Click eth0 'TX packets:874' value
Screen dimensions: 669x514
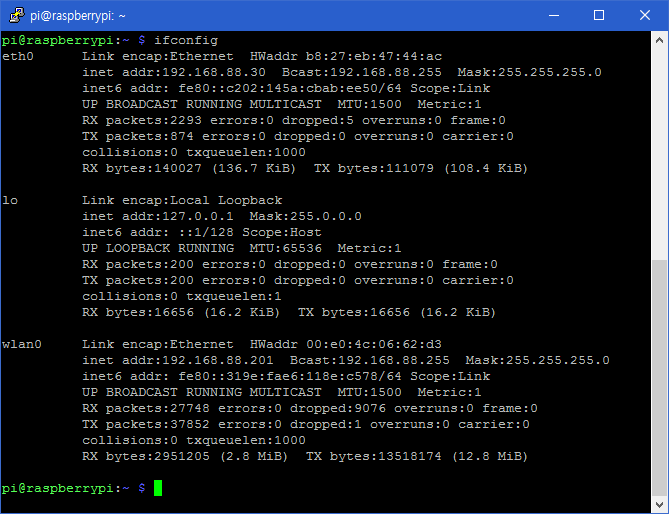(138, 136)
